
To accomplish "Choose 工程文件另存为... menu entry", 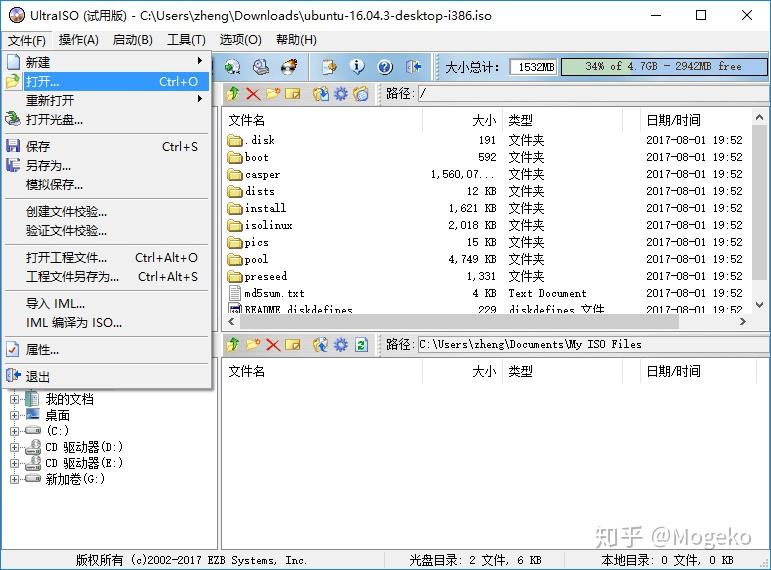I will tap(107, 277).
